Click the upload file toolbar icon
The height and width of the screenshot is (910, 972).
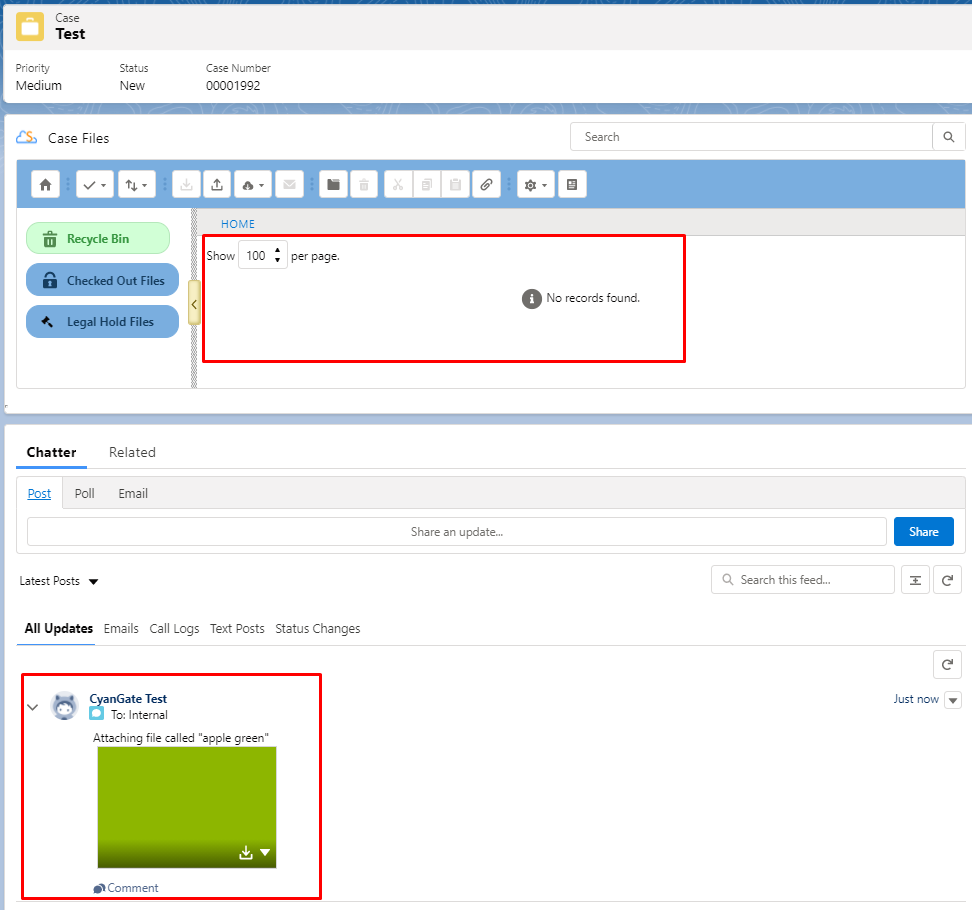(217, 185)
